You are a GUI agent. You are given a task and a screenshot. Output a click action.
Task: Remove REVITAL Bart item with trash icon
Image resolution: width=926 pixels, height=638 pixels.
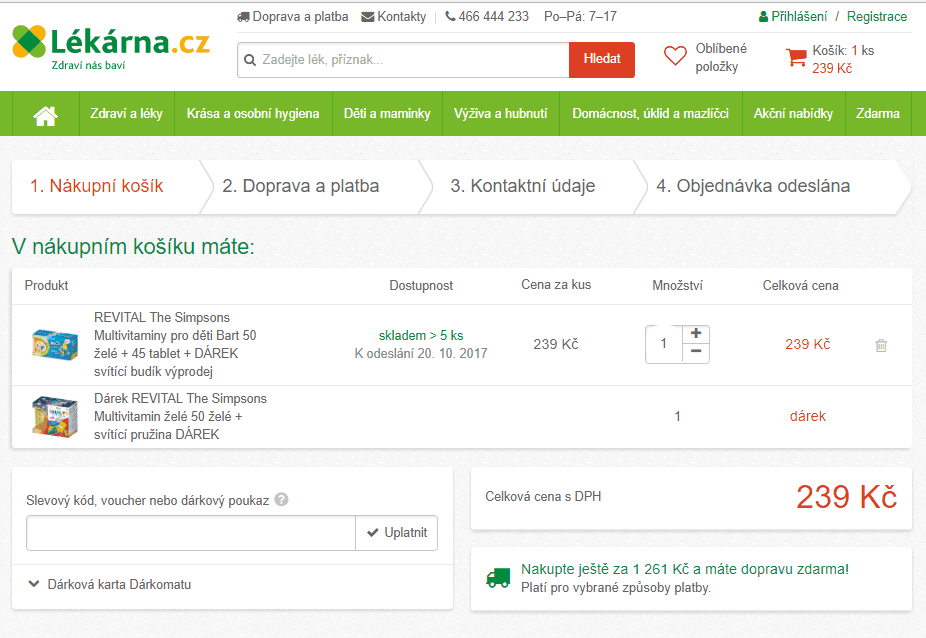click(881, 345)
